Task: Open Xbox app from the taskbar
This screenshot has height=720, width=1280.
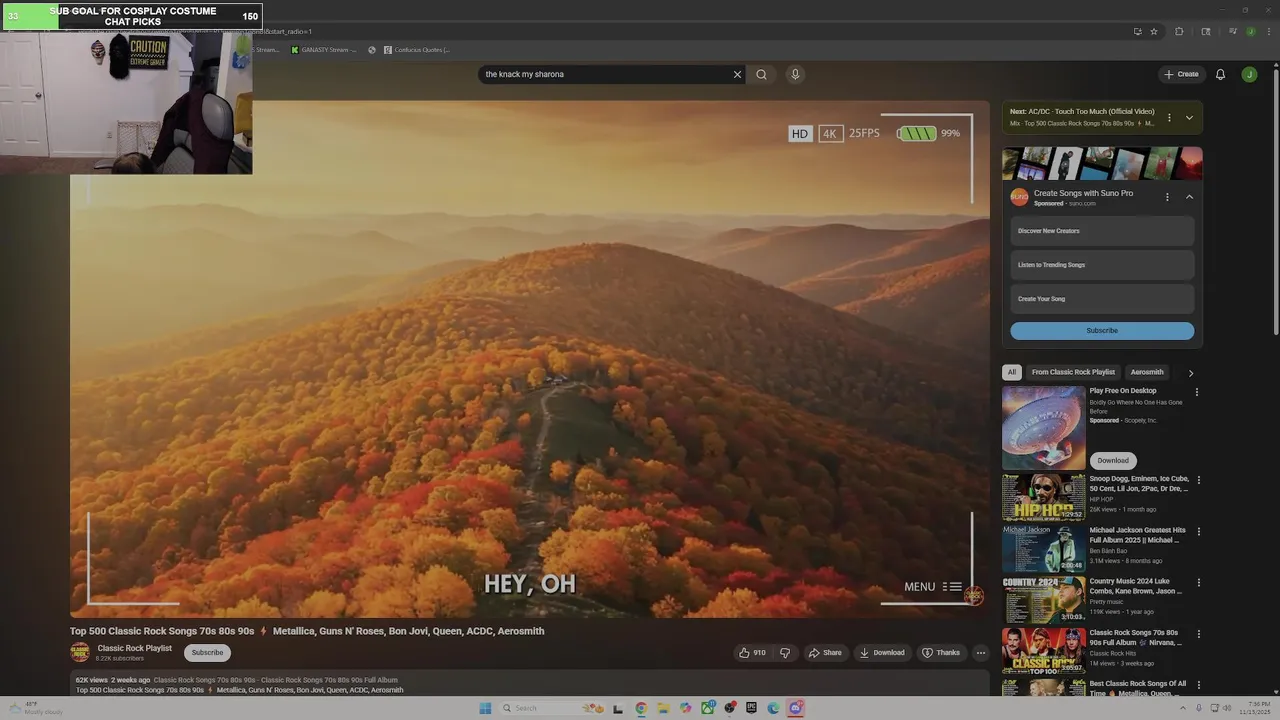Action: click(707, 708)
